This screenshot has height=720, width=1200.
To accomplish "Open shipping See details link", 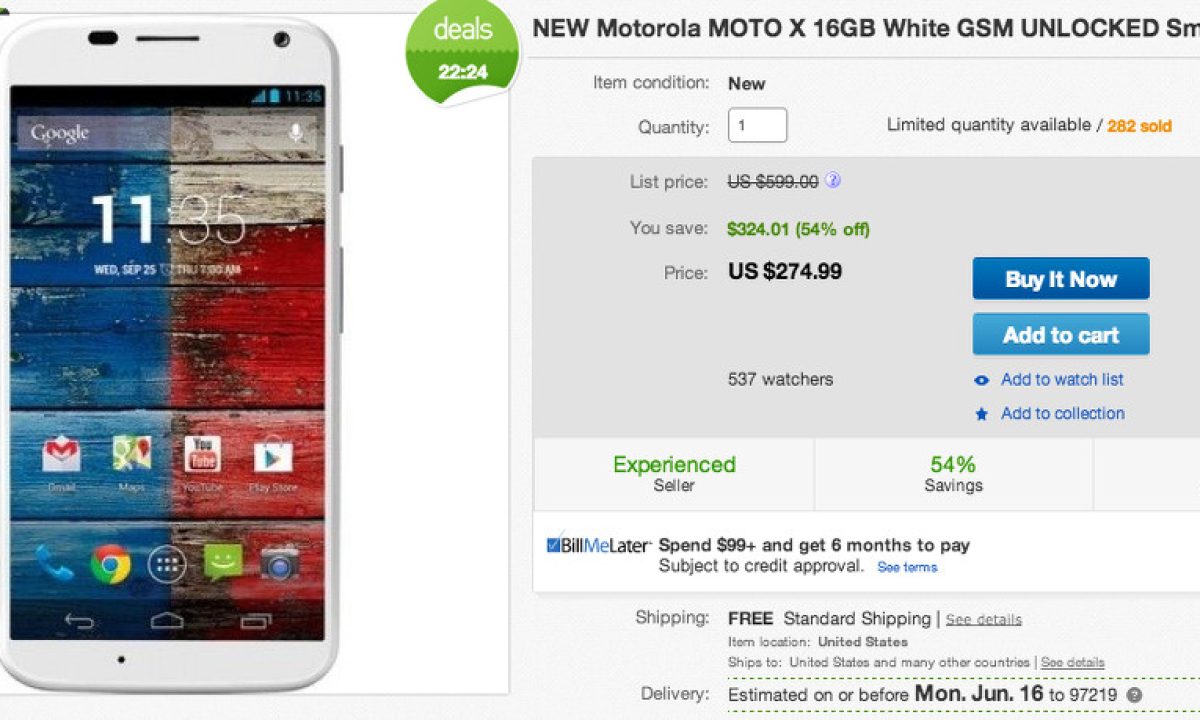I will (x=984, y=620).
